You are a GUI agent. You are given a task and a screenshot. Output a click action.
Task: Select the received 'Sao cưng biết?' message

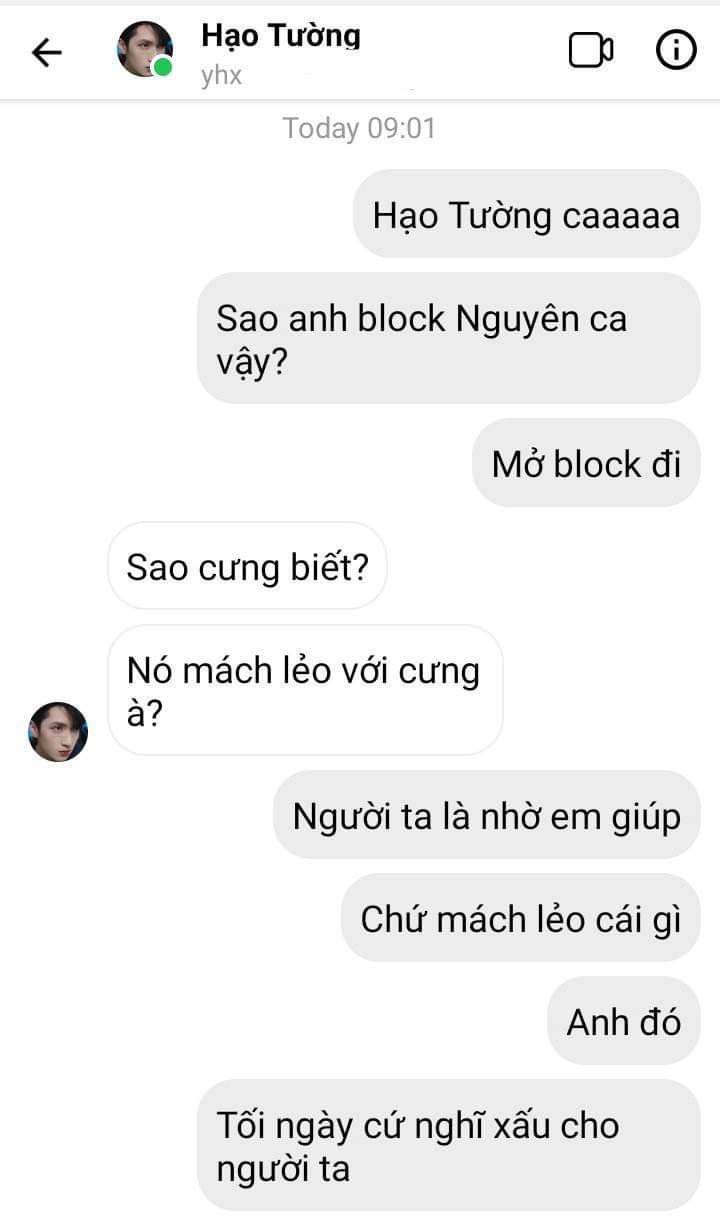tap(247, 566)
